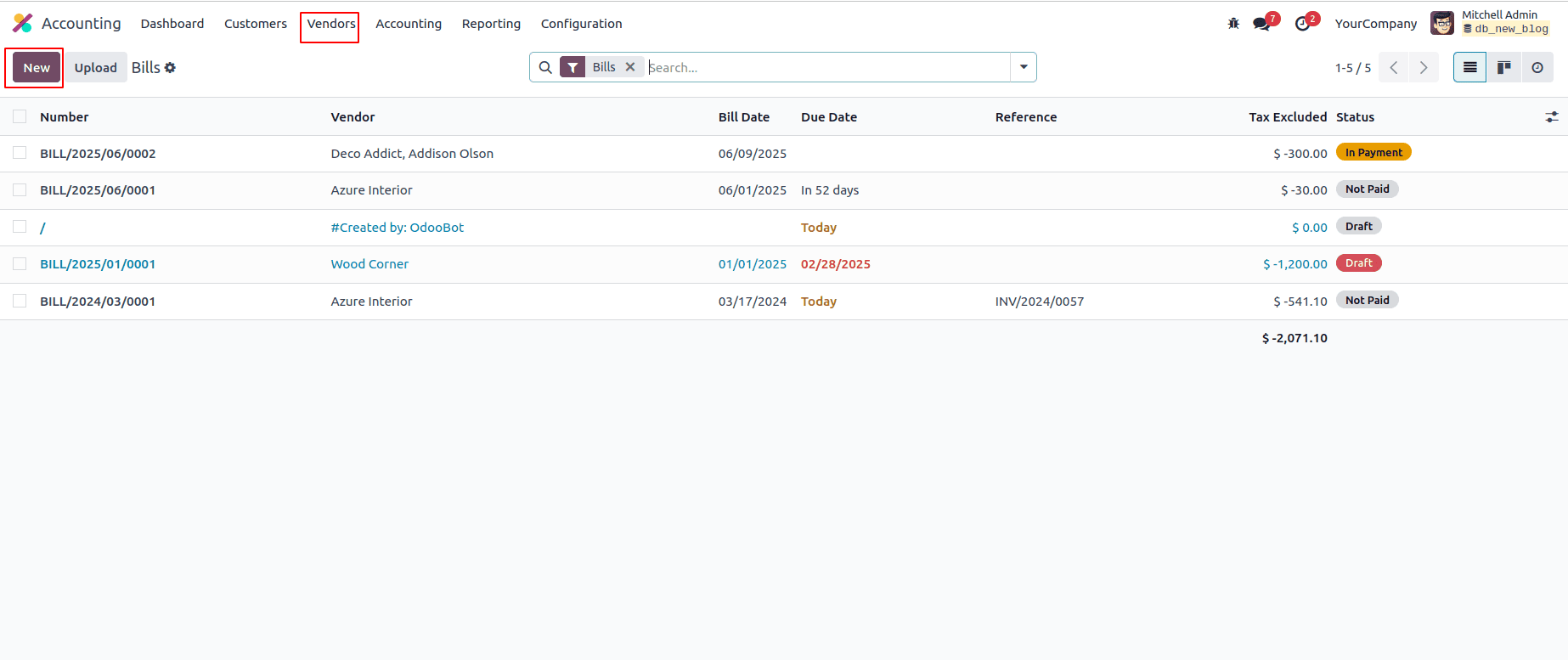Sort by the Due Date column header
The width and height of the screenshot is (1568, 660).
(x=829, y=117)
